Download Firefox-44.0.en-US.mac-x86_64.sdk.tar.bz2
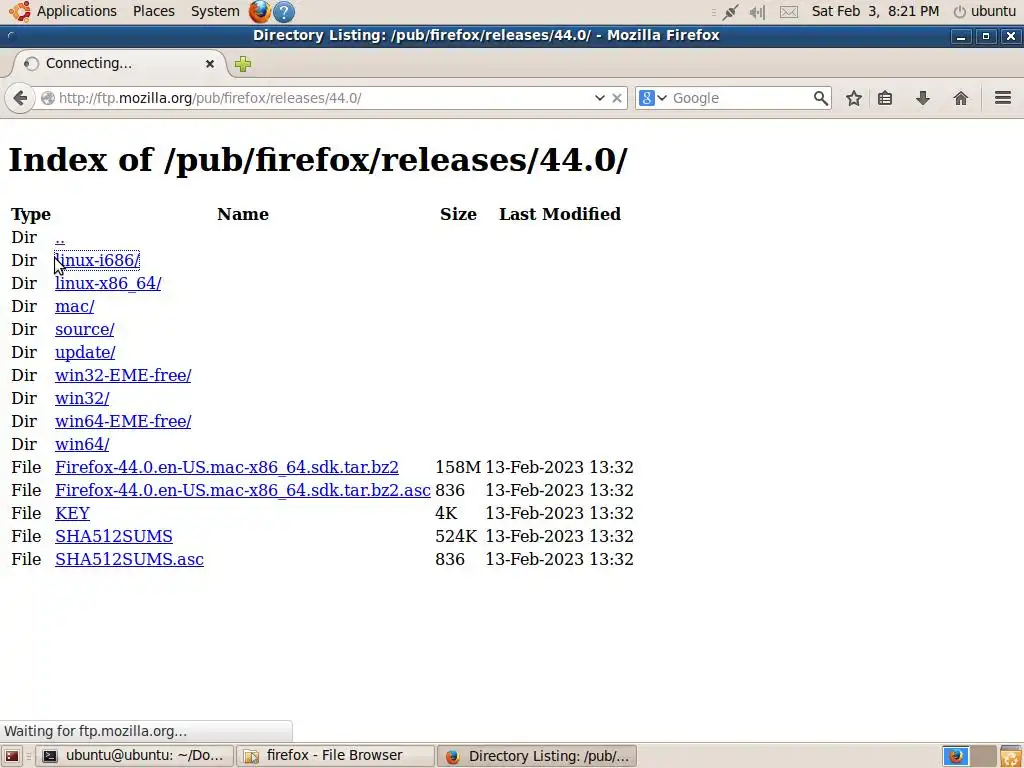1024x768 pixels. pos(227,467)
